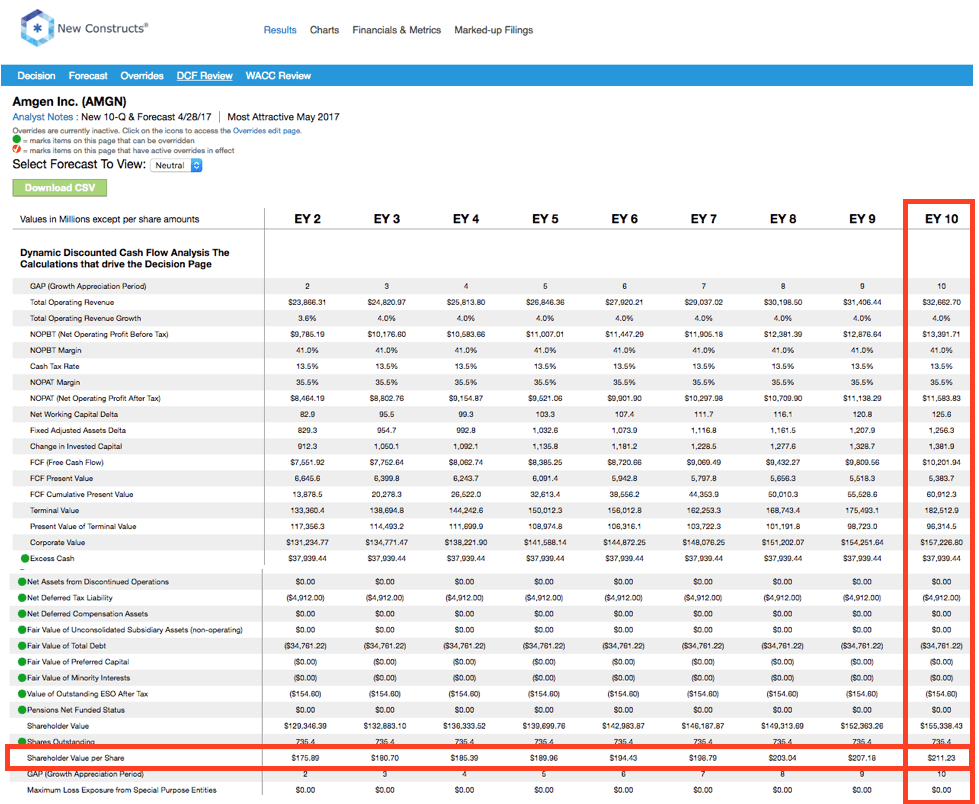Open WACC Review page
This screenshot has width=979, height=804.
pyautogui.click(x=278, y=76)
